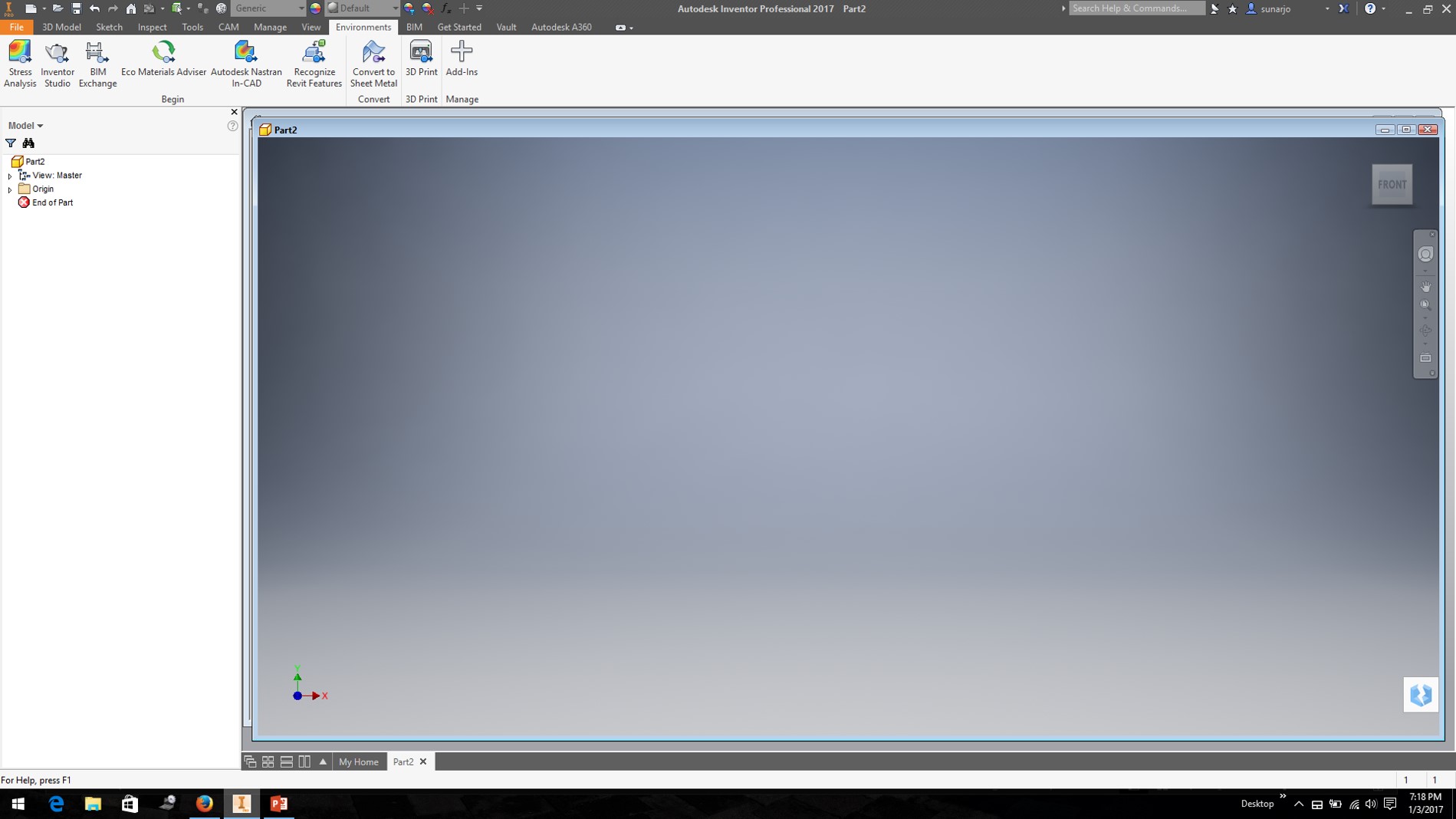Open the Add-Ins manager
This screenshot has width=1456, height=819.
click(x=462, y=61)
